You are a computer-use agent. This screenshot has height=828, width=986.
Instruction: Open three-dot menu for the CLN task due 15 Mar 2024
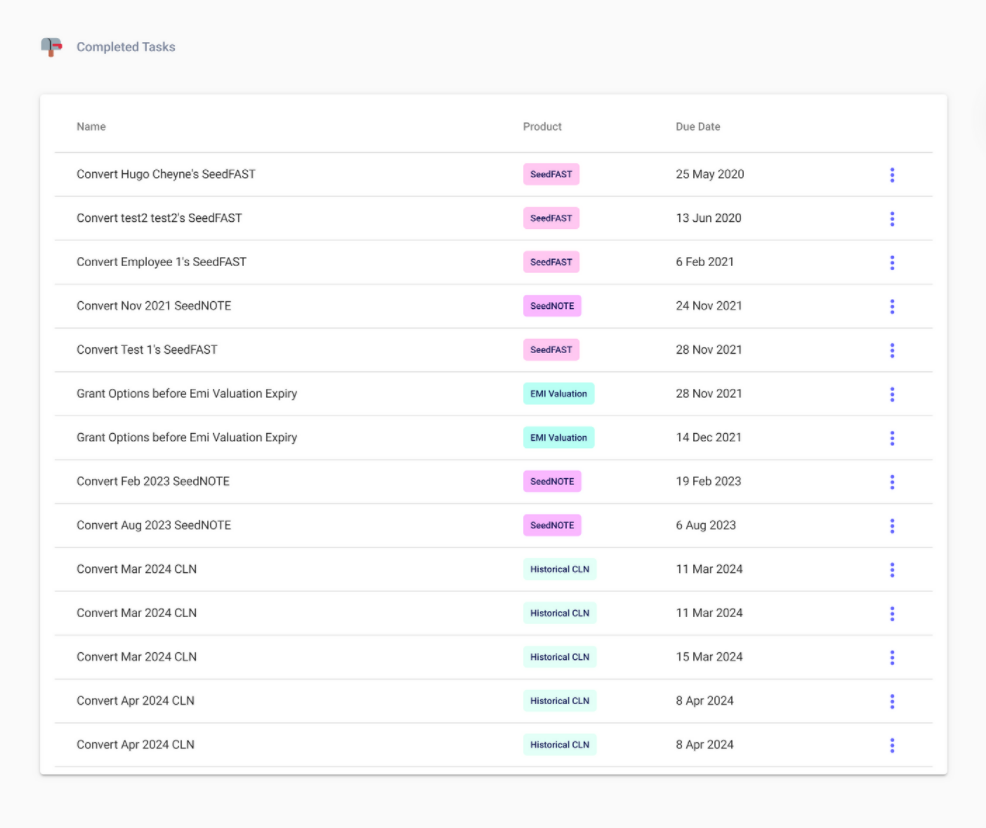tap(892, 658)
